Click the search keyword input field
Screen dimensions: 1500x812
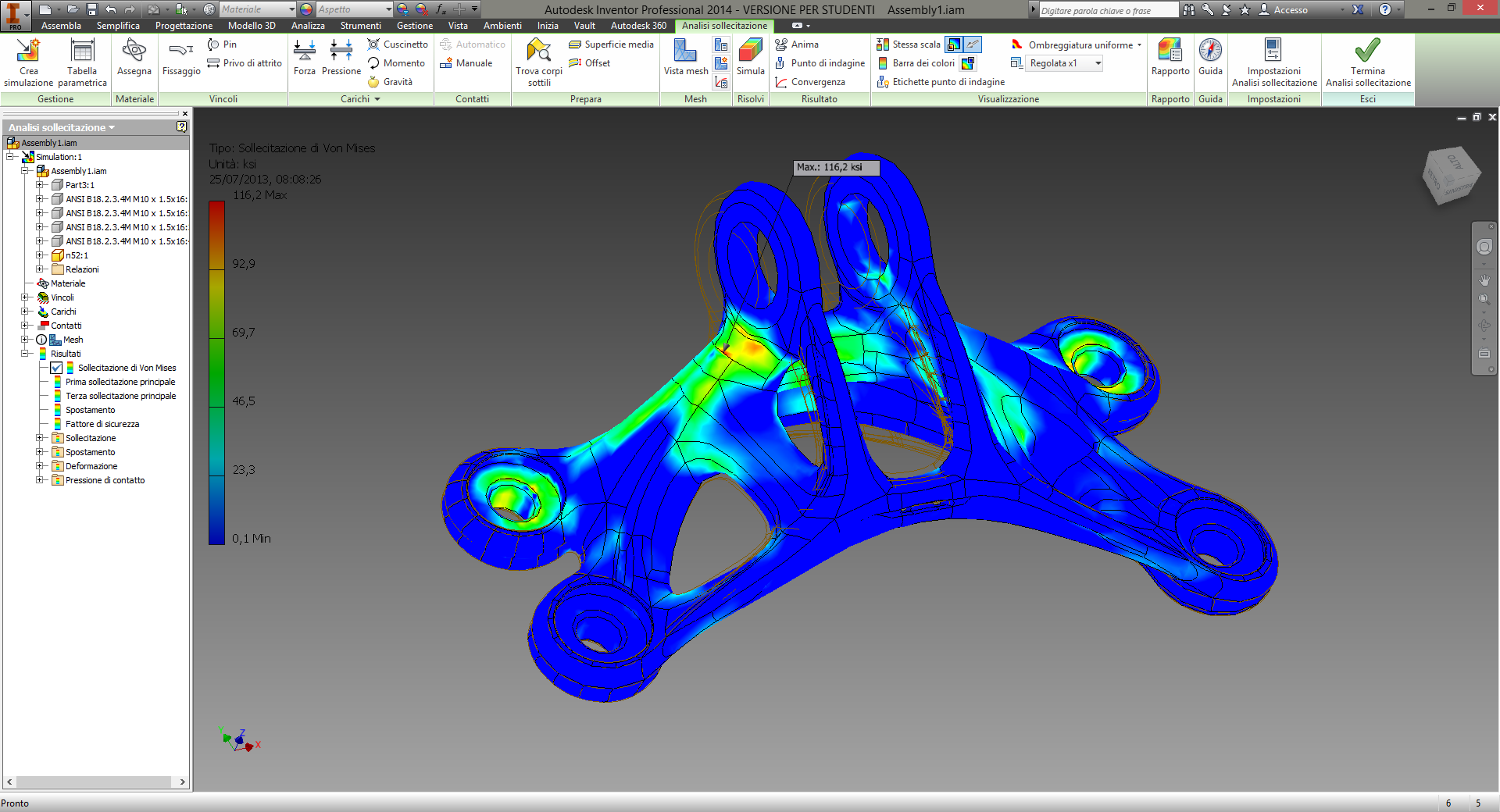[1109, 9]
